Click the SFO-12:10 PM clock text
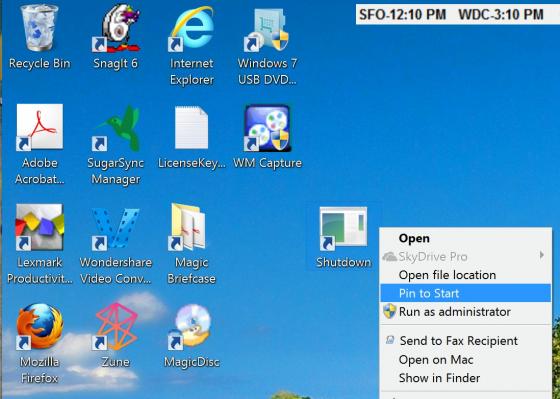Image resolution: width=560 pixels, height=399 pixels. click(x=402, y=15)
